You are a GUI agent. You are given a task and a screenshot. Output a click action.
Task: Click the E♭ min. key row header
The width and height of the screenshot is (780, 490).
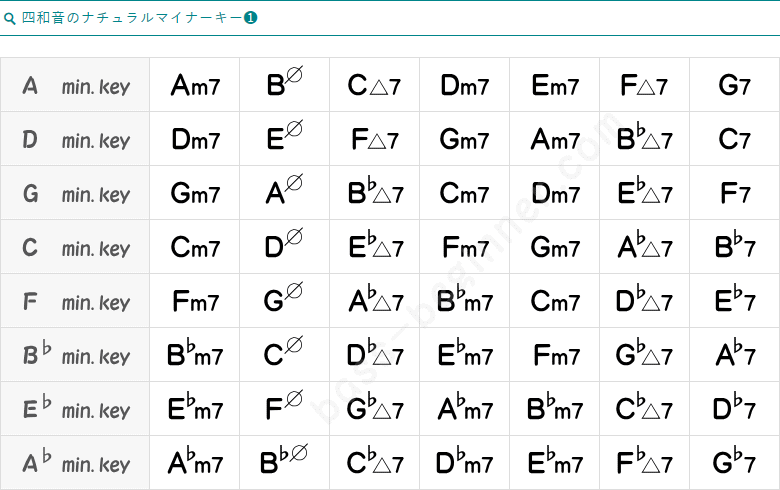[76, 410]
